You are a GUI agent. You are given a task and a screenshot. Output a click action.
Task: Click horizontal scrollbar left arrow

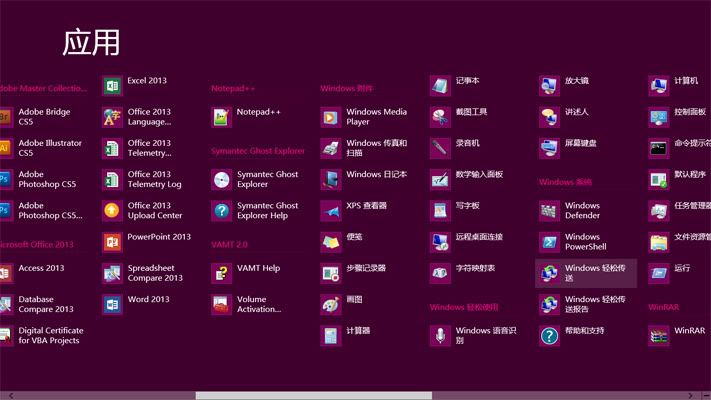(11, 395)
